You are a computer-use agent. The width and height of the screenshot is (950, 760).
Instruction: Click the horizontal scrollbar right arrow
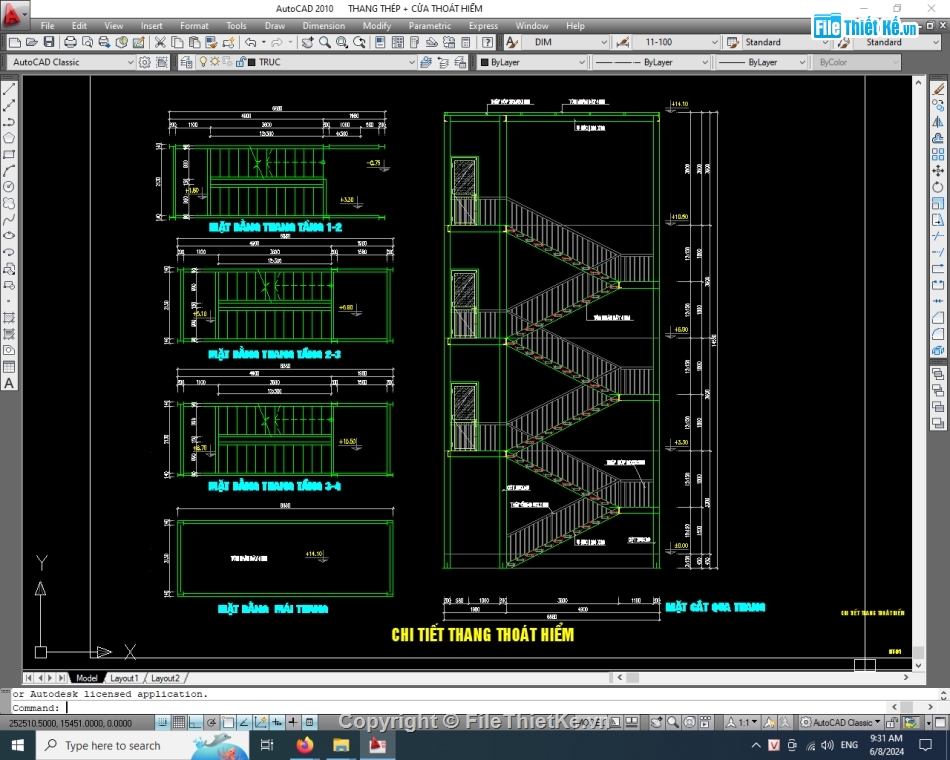click(x=906, y=677)
